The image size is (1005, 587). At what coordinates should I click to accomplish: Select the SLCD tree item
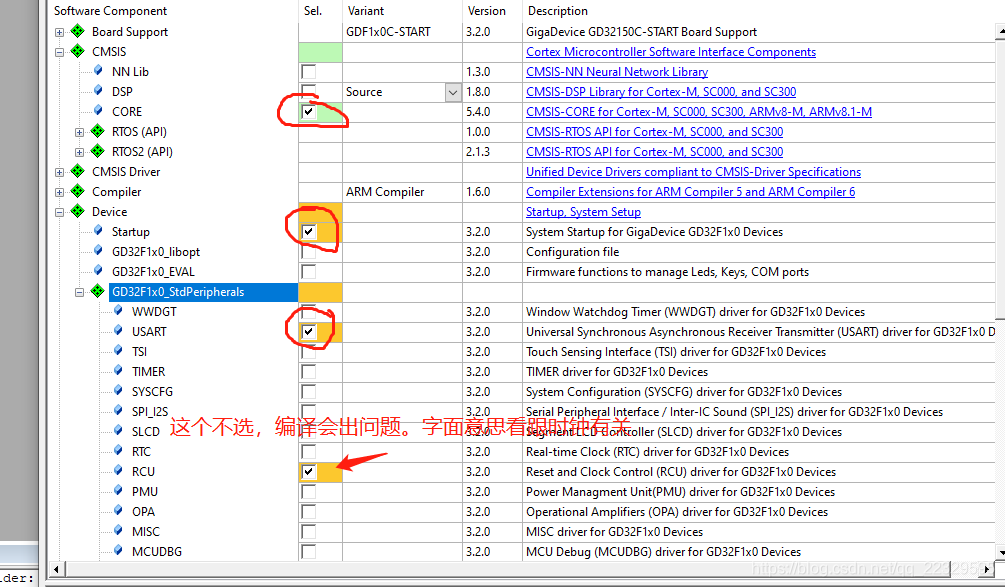tap(145, 431)
